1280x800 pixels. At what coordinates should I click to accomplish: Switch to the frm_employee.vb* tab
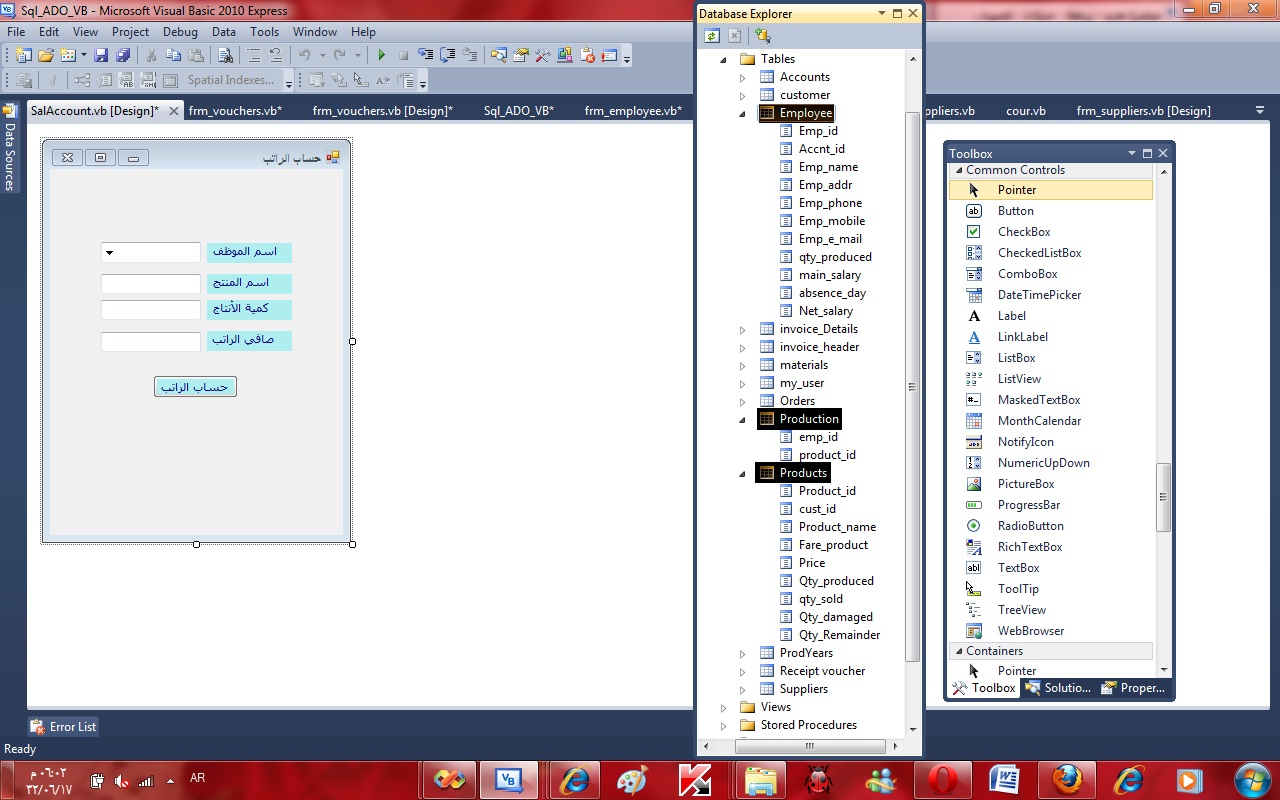point(633,111)
